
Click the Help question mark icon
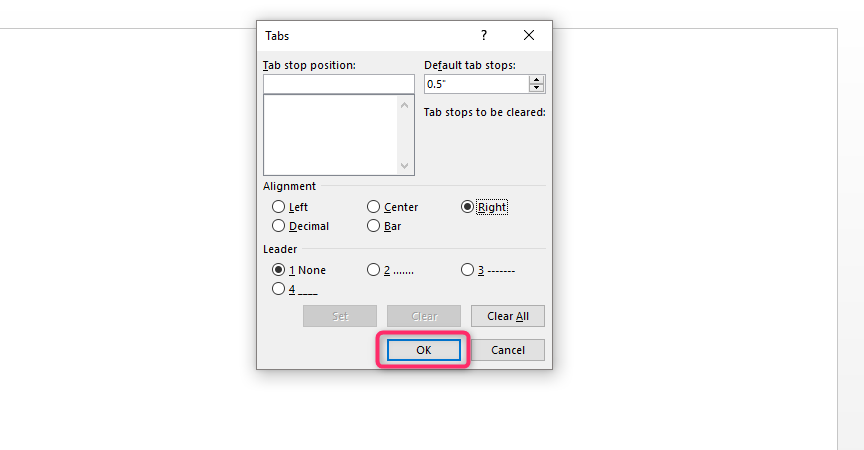[484, 35]
